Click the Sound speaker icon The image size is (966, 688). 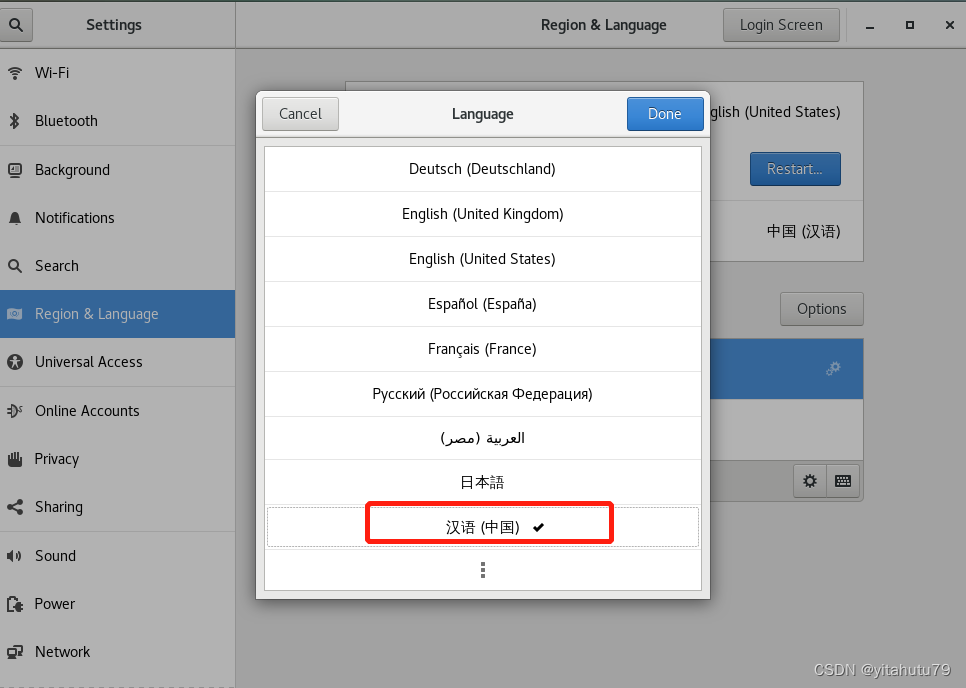click(x=15, y=556)
